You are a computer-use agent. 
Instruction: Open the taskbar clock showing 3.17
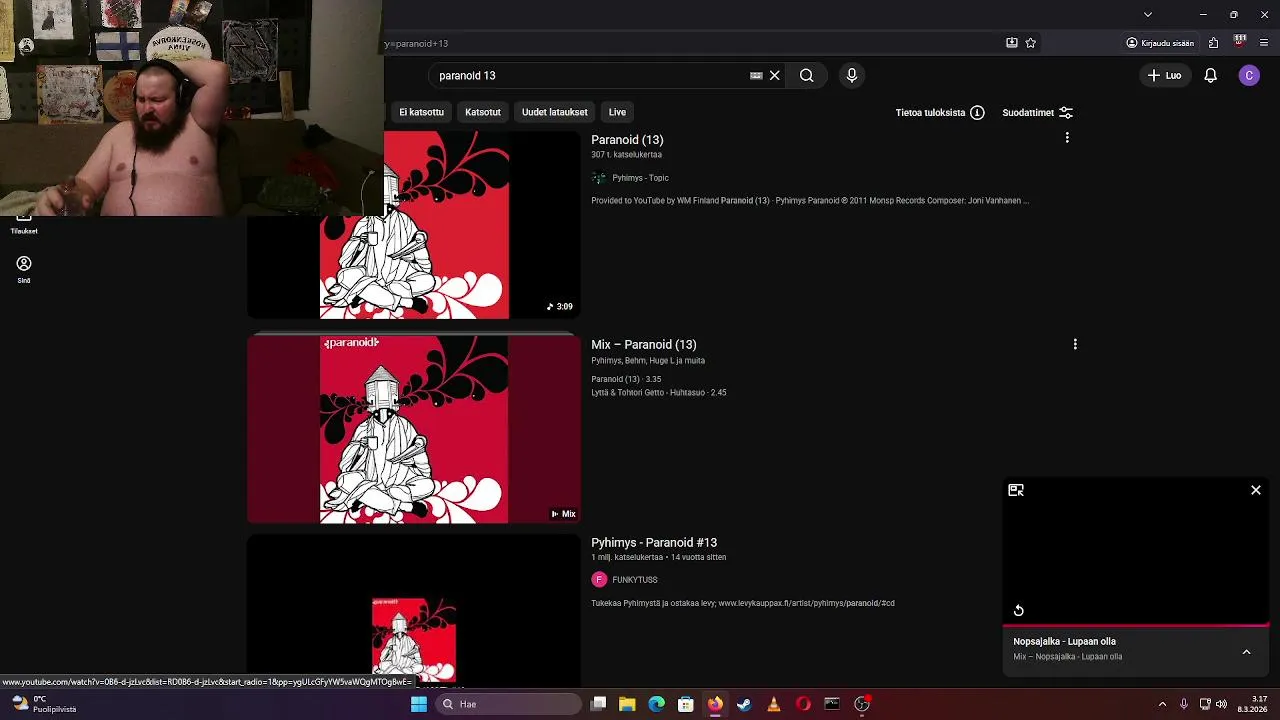click(x=1253, y=704)
